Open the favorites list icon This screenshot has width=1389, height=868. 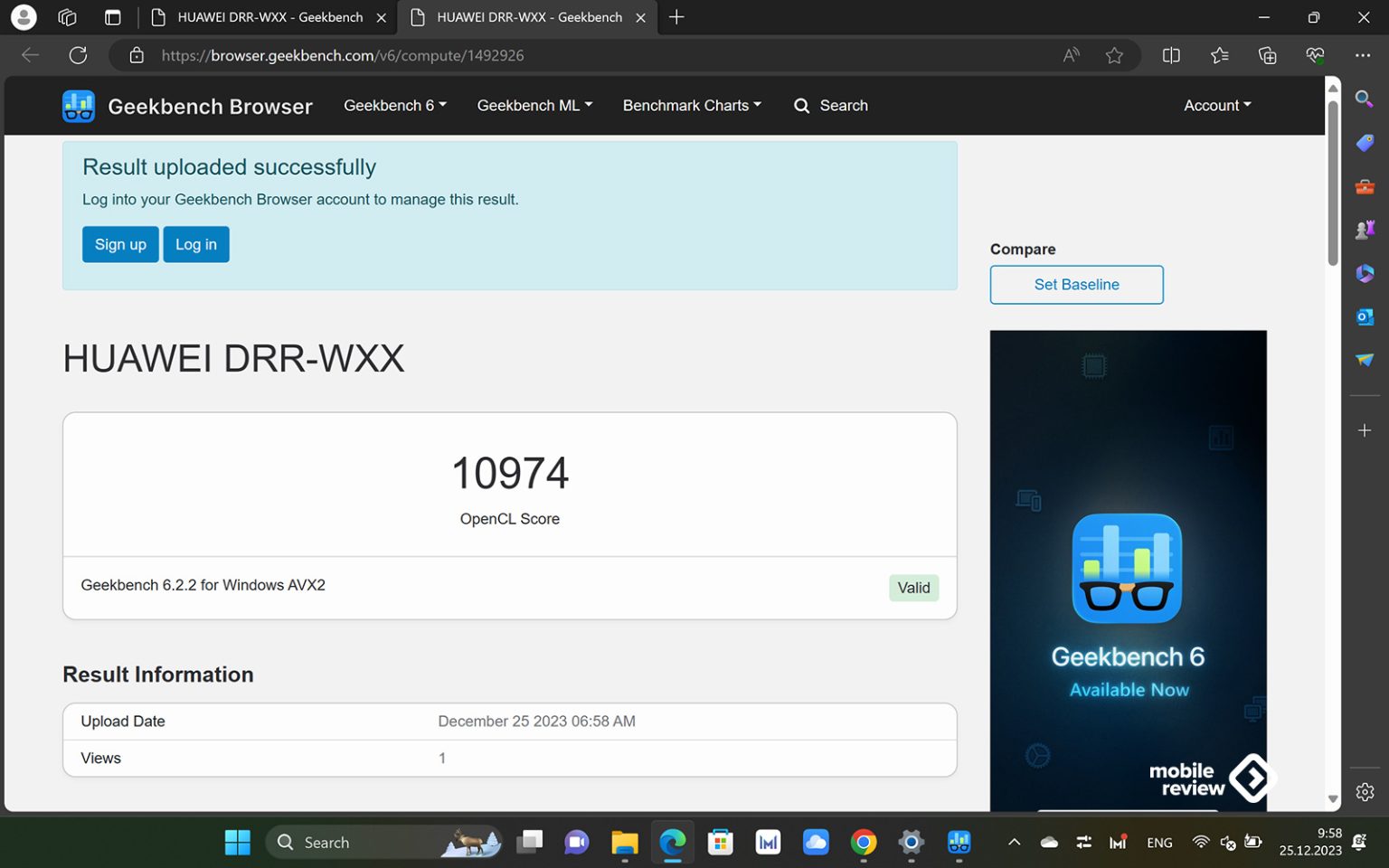click(x=1220, y=55)
